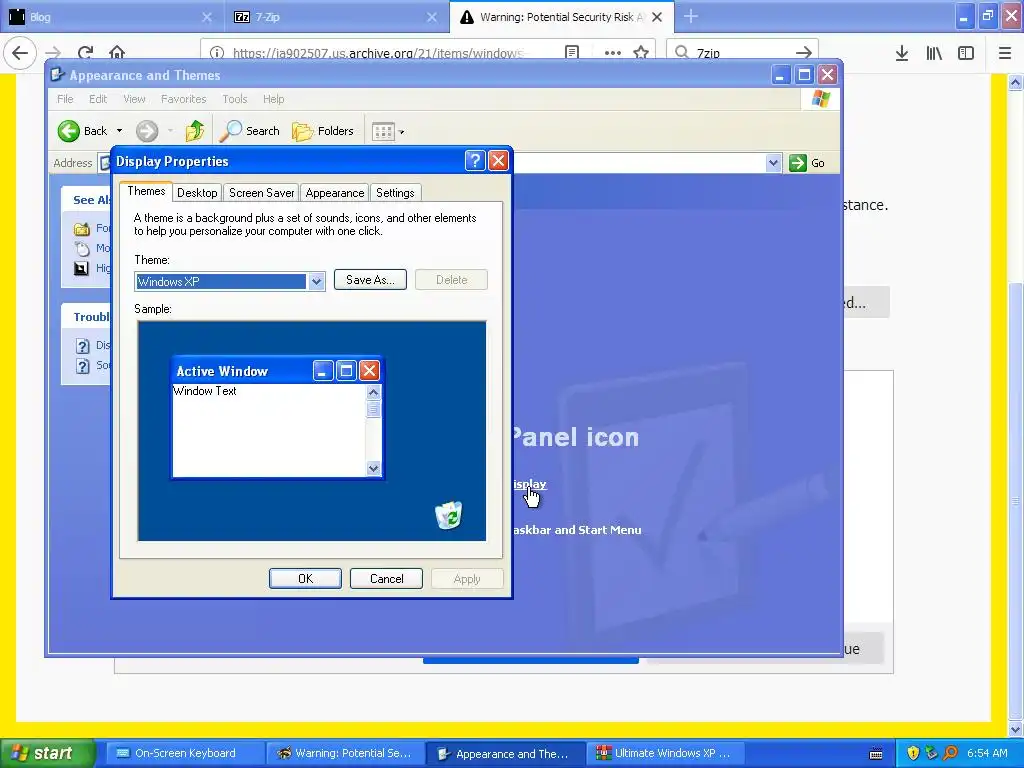
Task: Click OK in Display Properties
Action: (305, 579)
